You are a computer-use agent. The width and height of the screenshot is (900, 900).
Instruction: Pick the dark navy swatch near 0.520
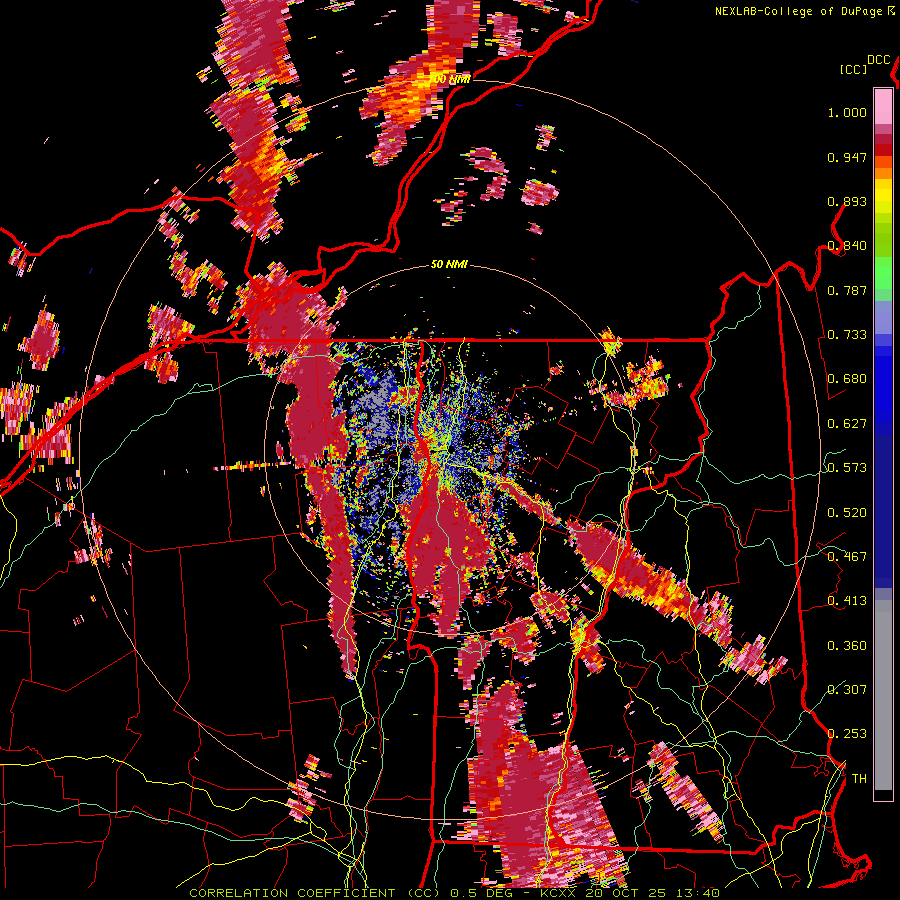(883, 511)
